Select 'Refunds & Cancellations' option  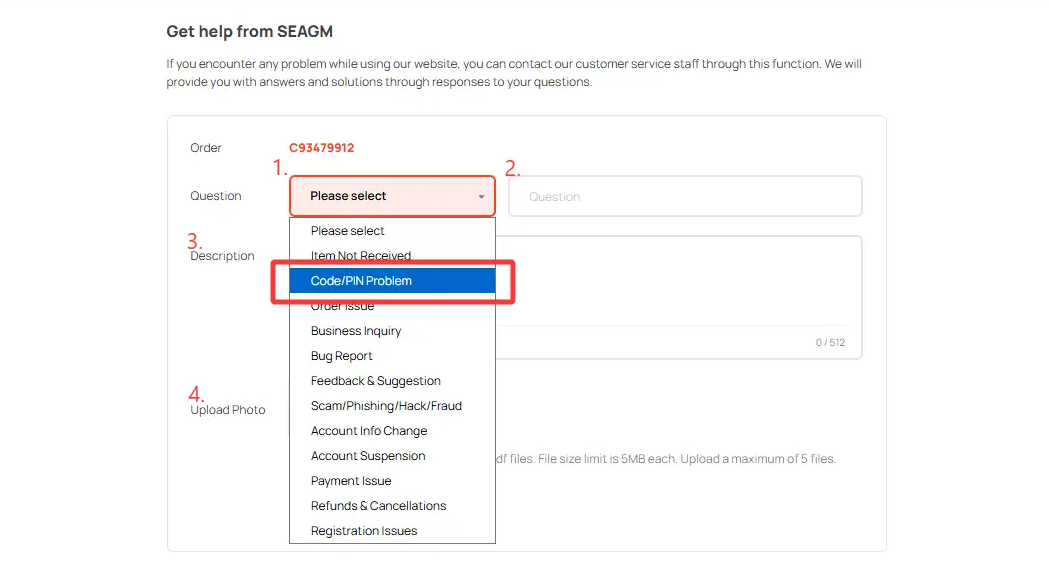click(x=392, y=506)
